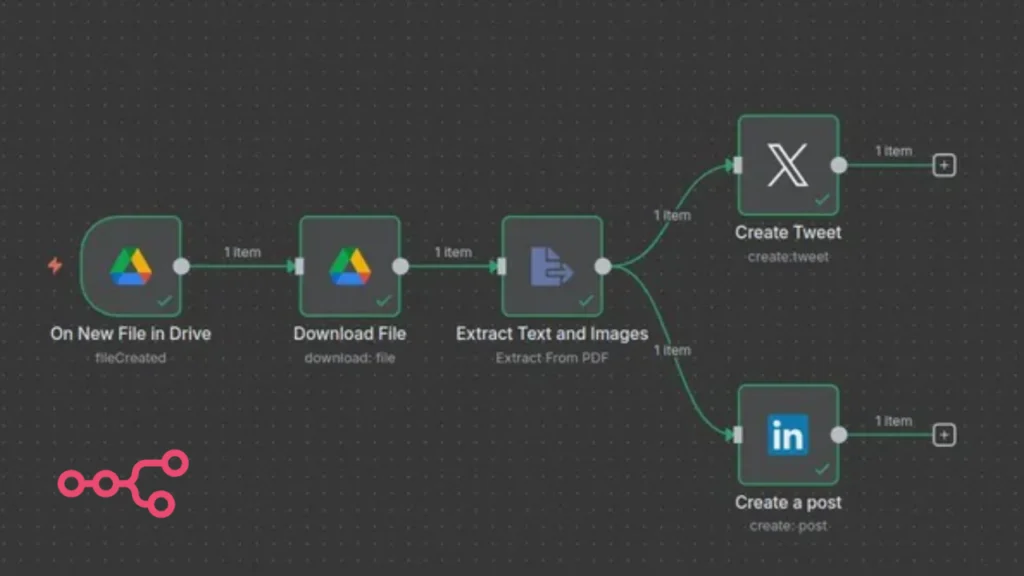Click the input connector of Create a post node
This screenshot has height=576, width=1024.
pyautogui.click(x=737, y=434)
